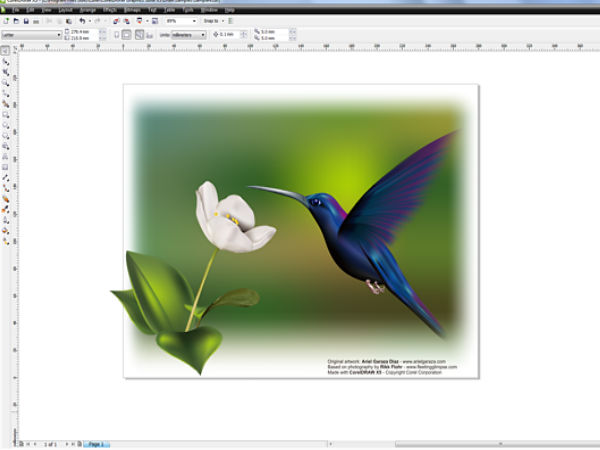Toggle apply layout to all pages
The image size is (600, 450).
tap(140, 35)
